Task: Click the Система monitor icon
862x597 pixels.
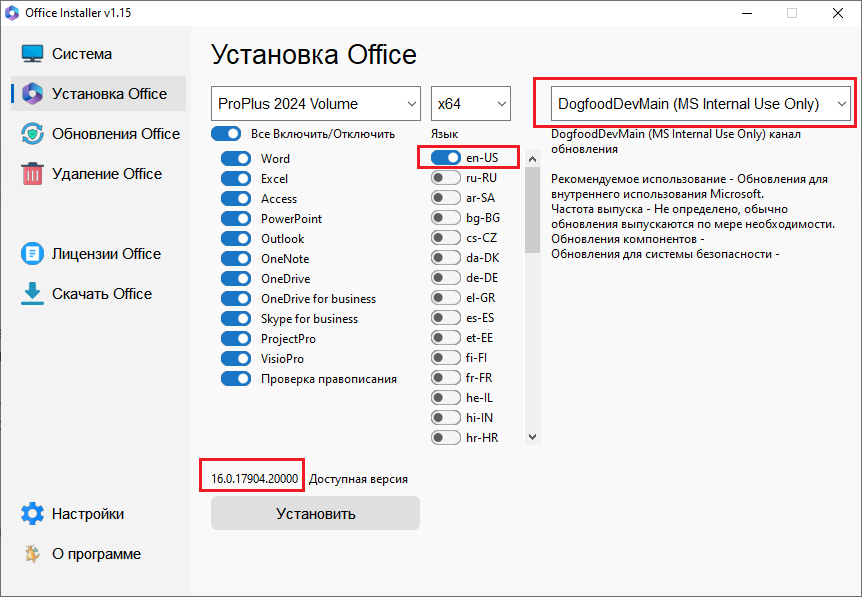Action: click(32, 54)
